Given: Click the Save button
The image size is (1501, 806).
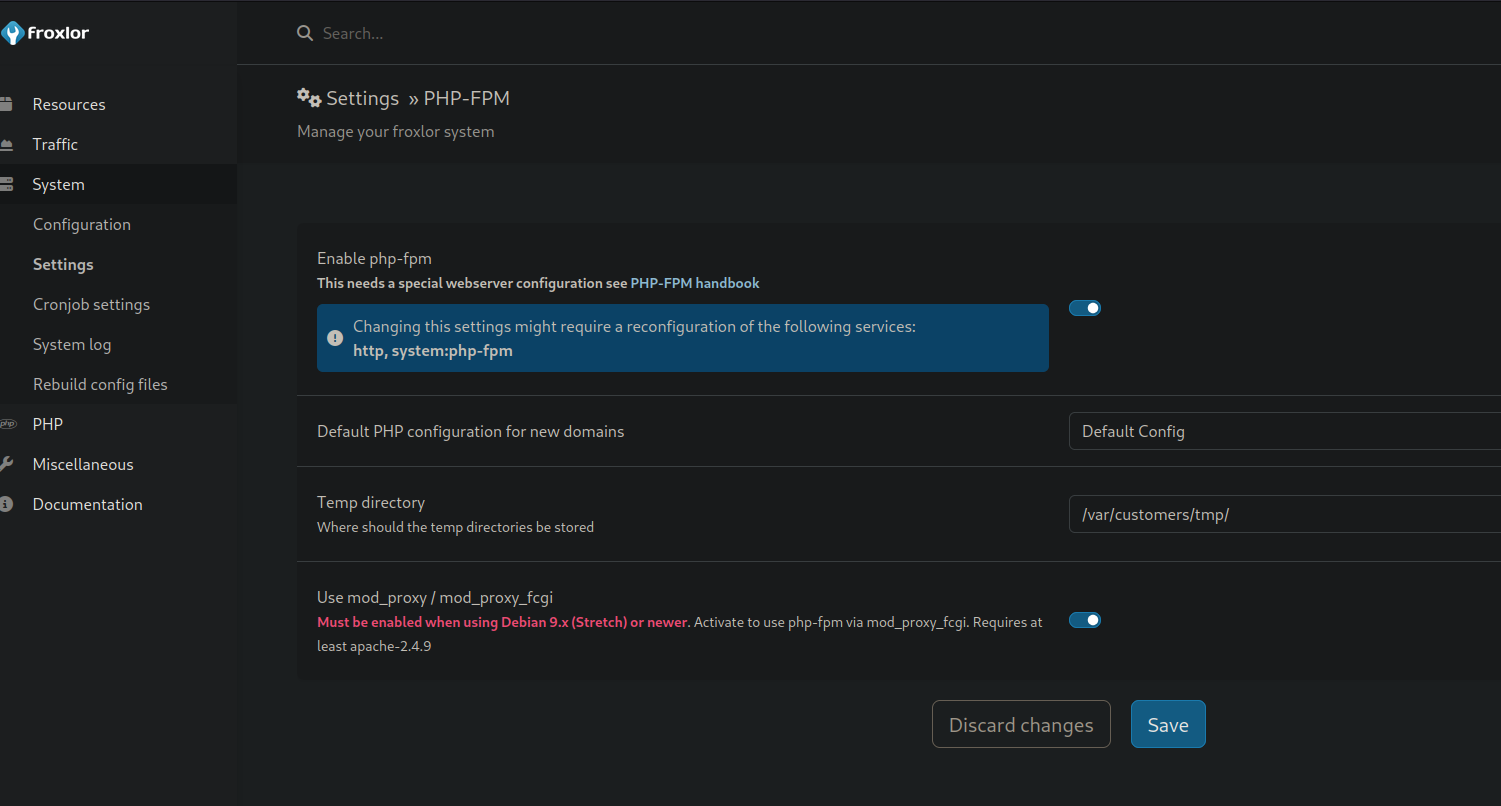Looking at the screenshot, I should (x=1168, y=724).
